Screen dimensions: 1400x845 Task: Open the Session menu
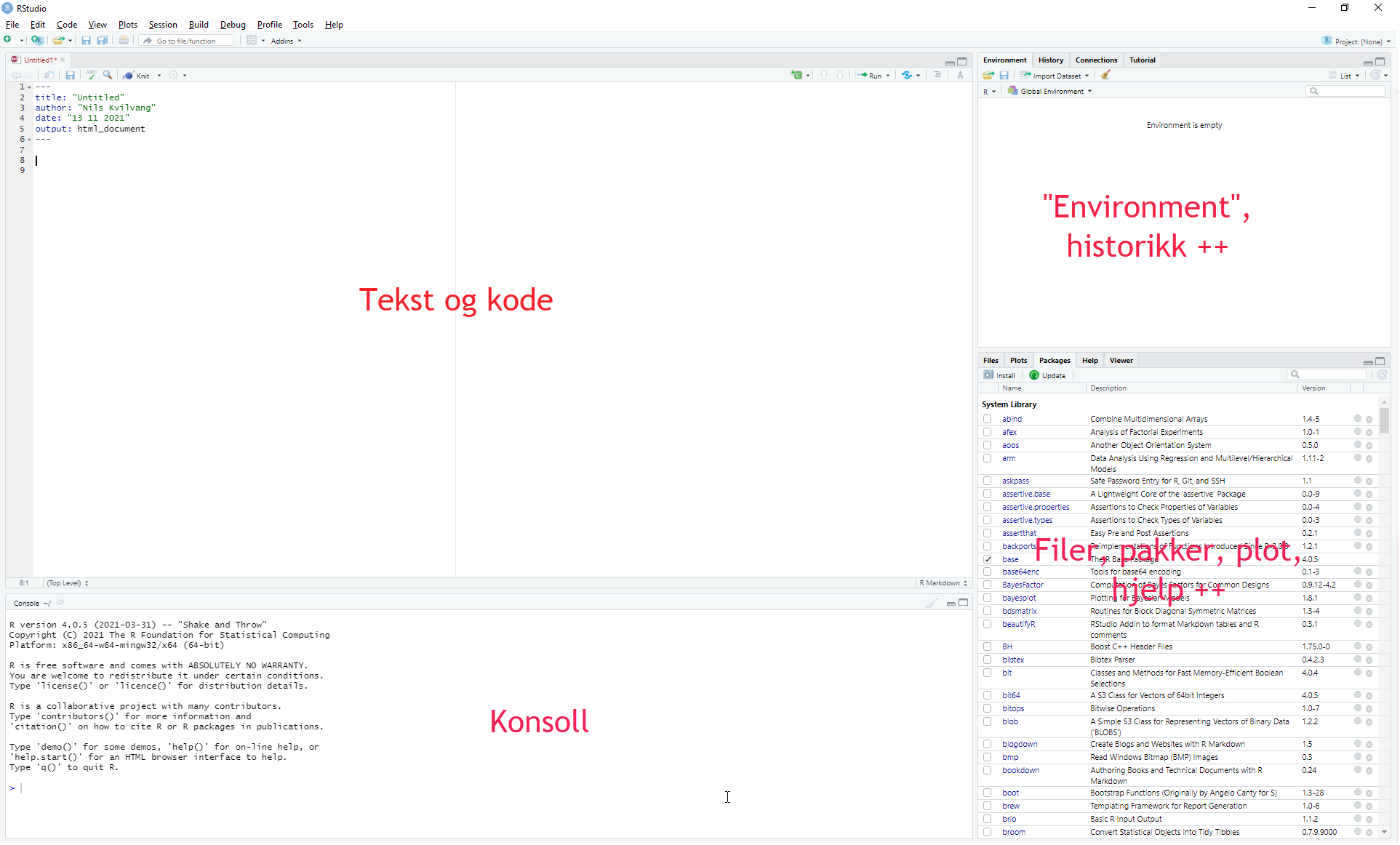point(163,25)
